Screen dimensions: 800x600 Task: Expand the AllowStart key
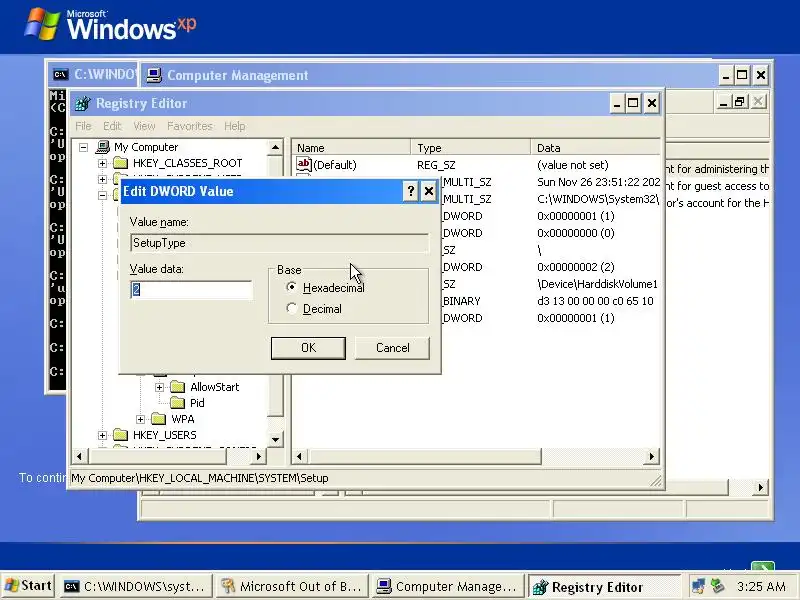(x=160, y=387)
